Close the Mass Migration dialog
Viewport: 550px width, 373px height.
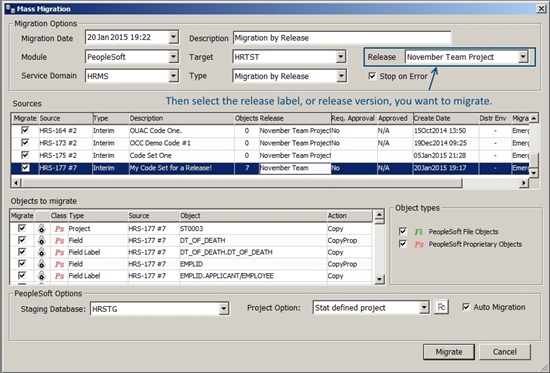[x=541, y=9]
